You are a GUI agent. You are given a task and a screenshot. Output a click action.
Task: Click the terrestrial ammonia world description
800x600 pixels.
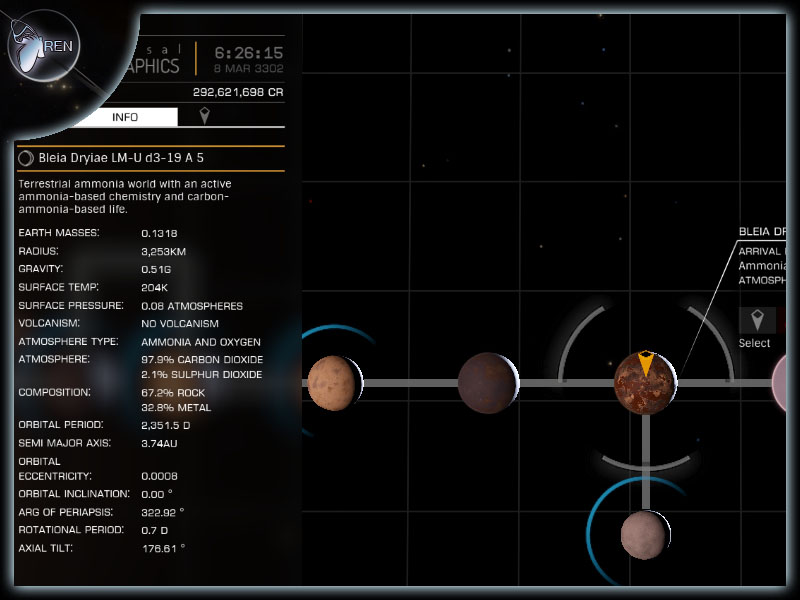point(125,196)
